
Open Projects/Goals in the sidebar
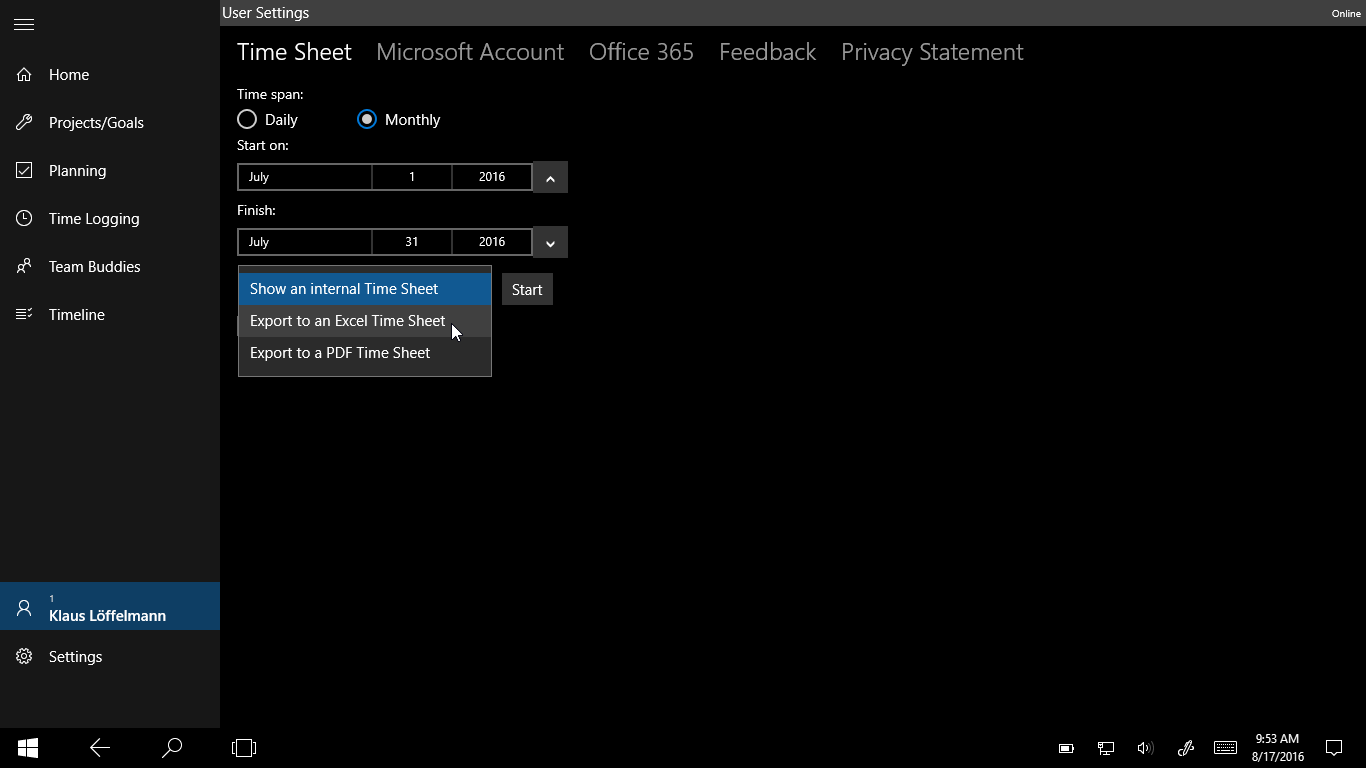[110, 123]
